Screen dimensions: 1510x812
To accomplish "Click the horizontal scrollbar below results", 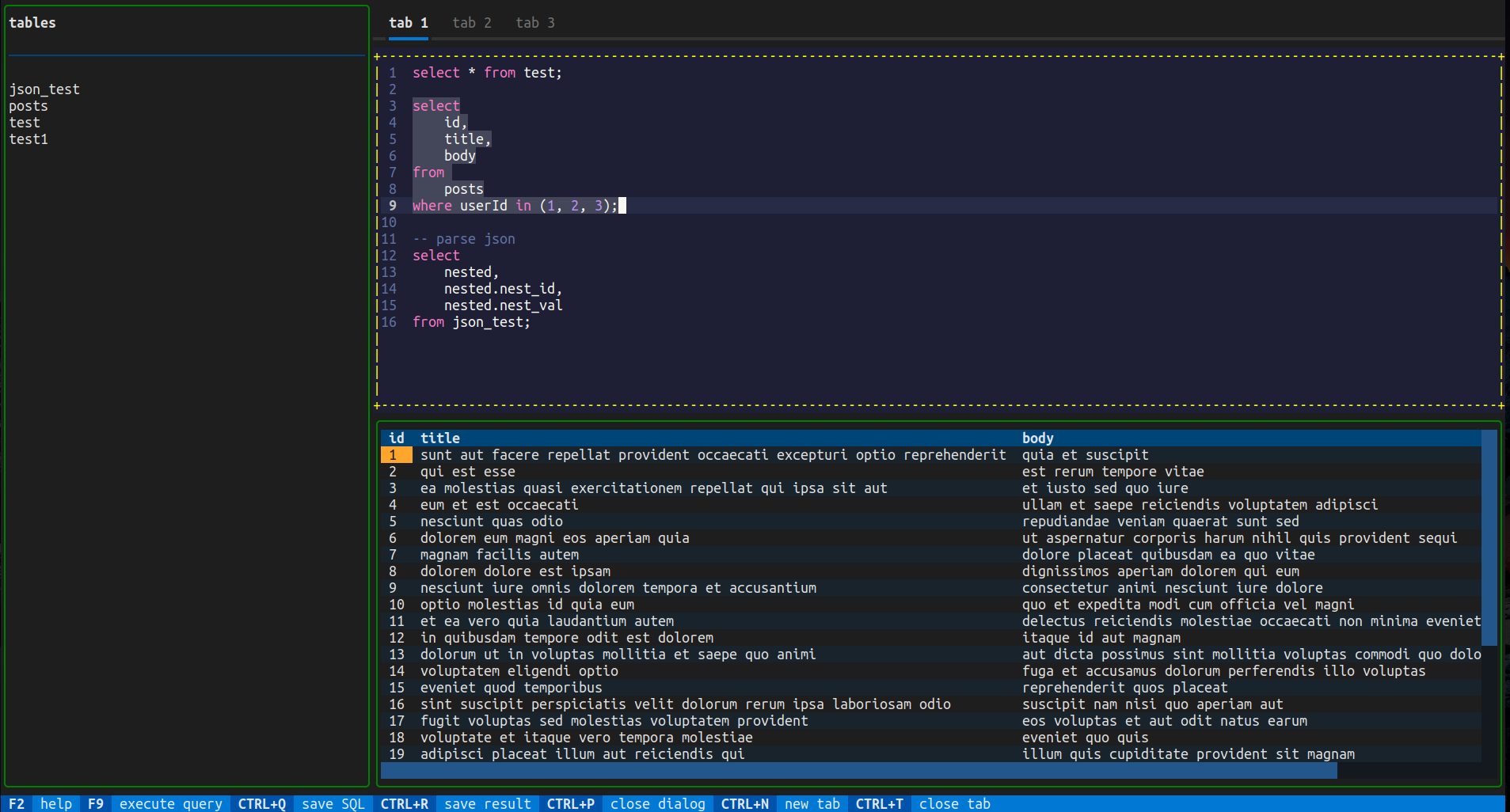I will pos(859,770).
